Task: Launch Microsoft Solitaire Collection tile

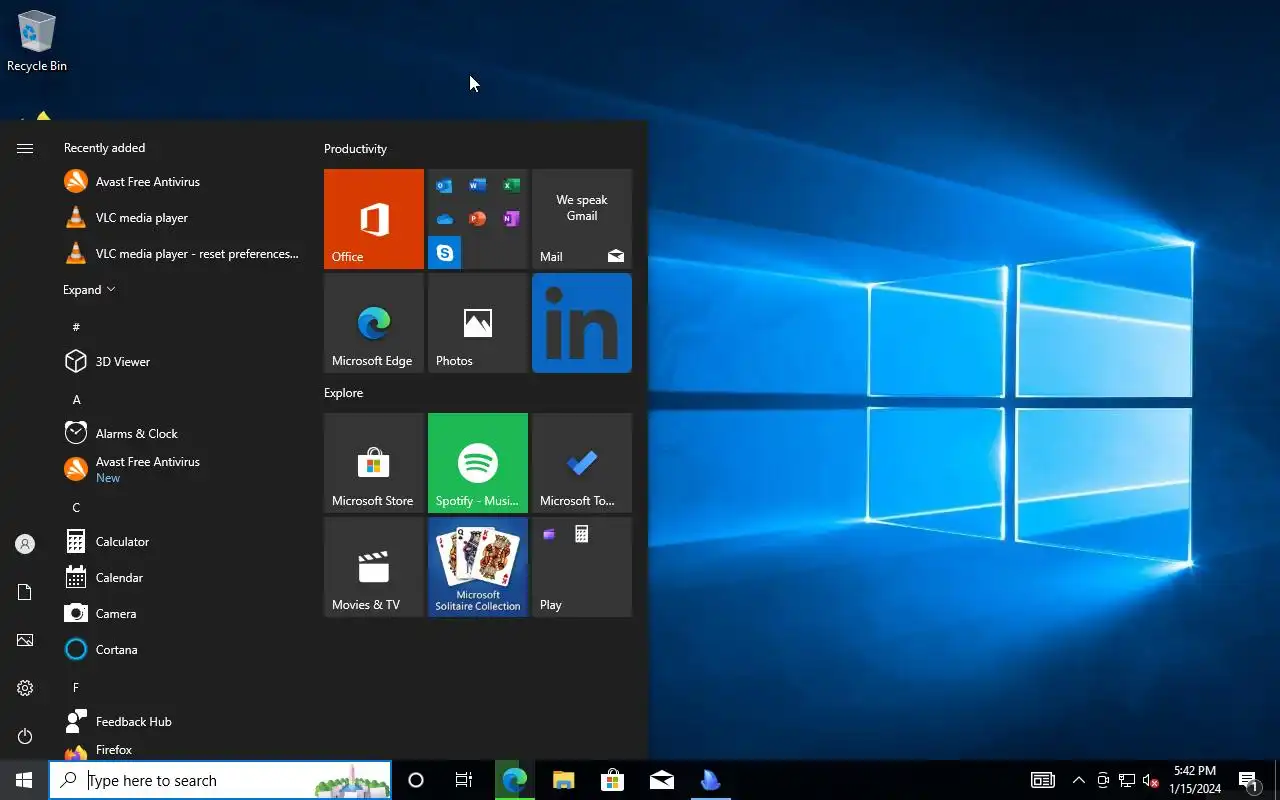Action: [x=478, y=567]
